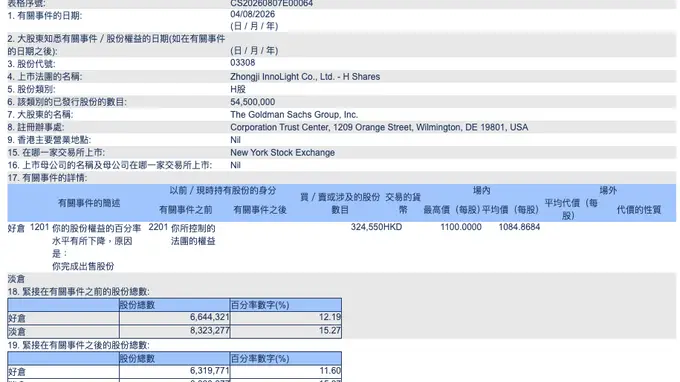Select the 買/賣或涉及的股份數目 header

pos(340,203)
